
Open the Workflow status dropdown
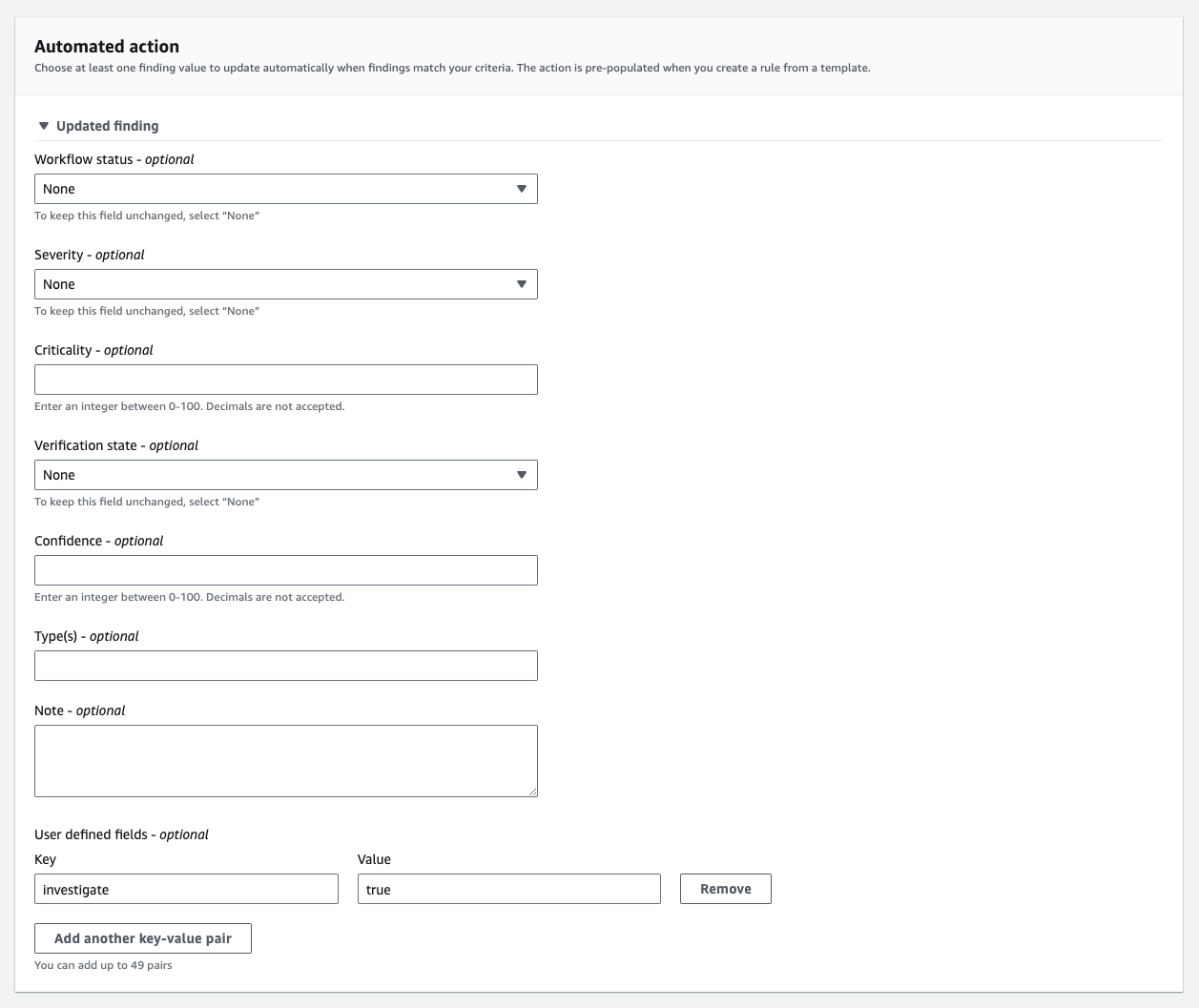point(286,188)
